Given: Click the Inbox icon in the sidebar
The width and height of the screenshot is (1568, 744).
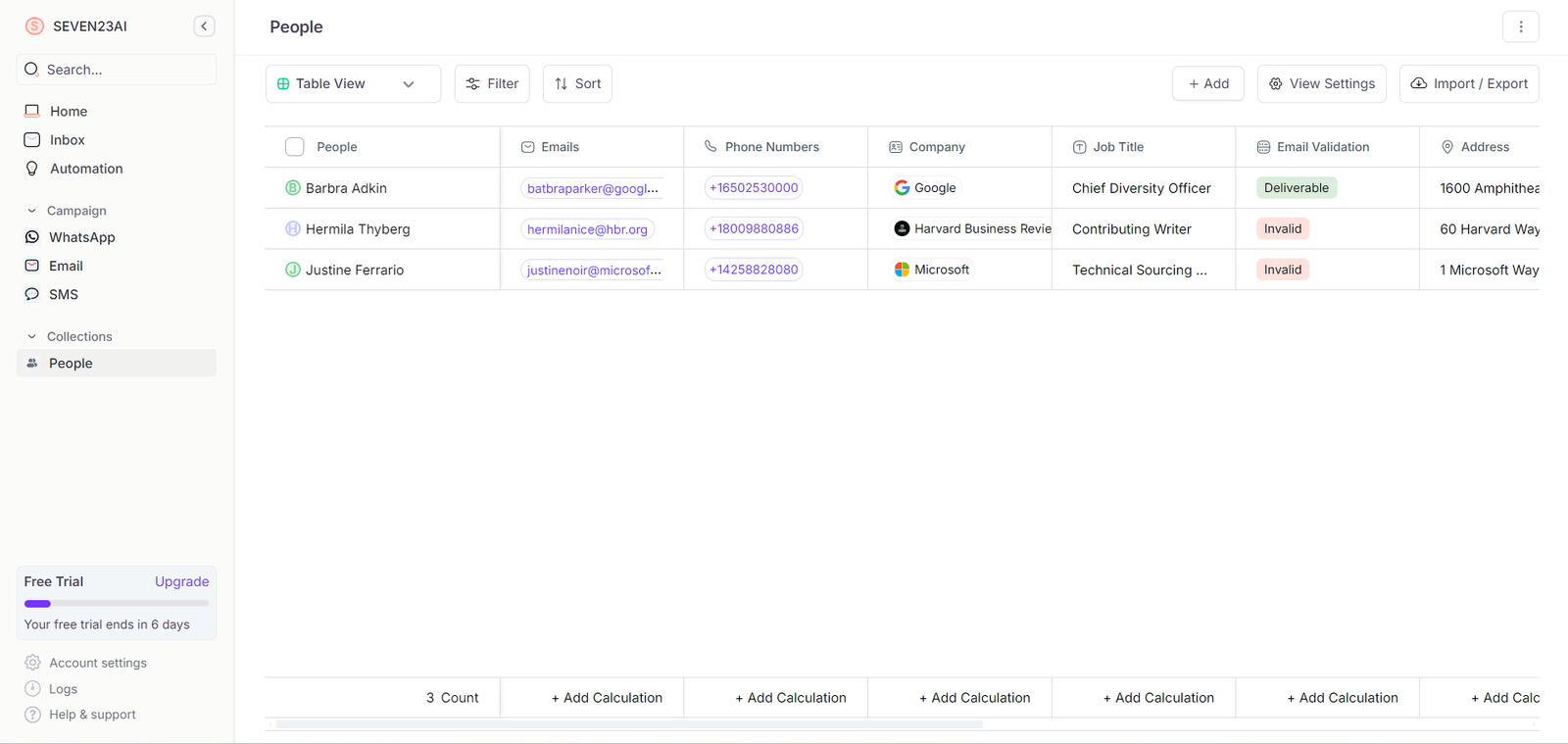Looking at the screenshot, I should click(x=32, y=140).
